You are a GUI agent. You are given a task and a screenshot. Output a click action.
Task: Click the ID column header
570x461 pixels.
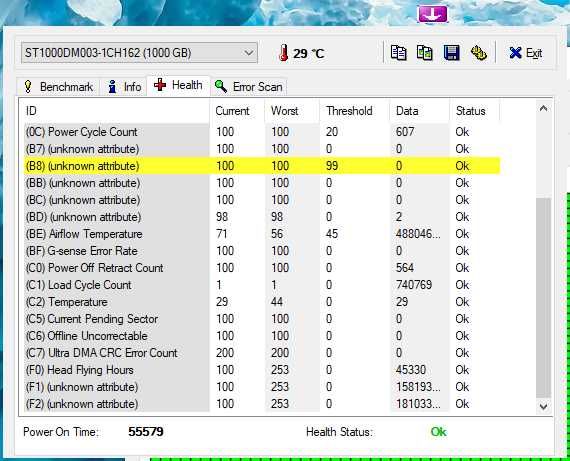116,111
